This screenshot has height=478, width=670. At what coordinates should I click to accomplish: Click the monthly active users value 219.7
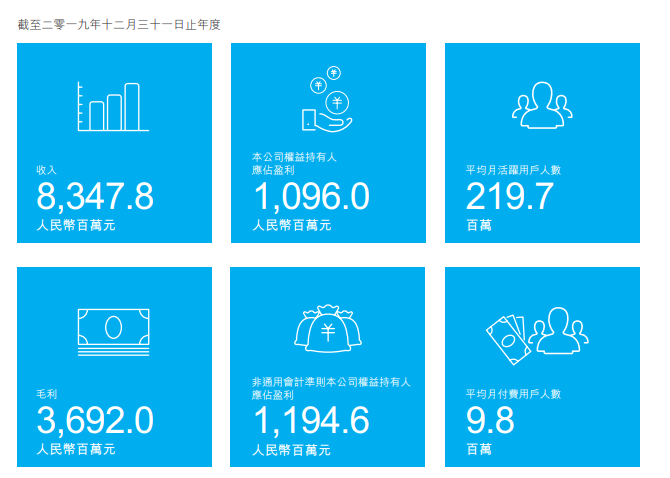point(509,197)
